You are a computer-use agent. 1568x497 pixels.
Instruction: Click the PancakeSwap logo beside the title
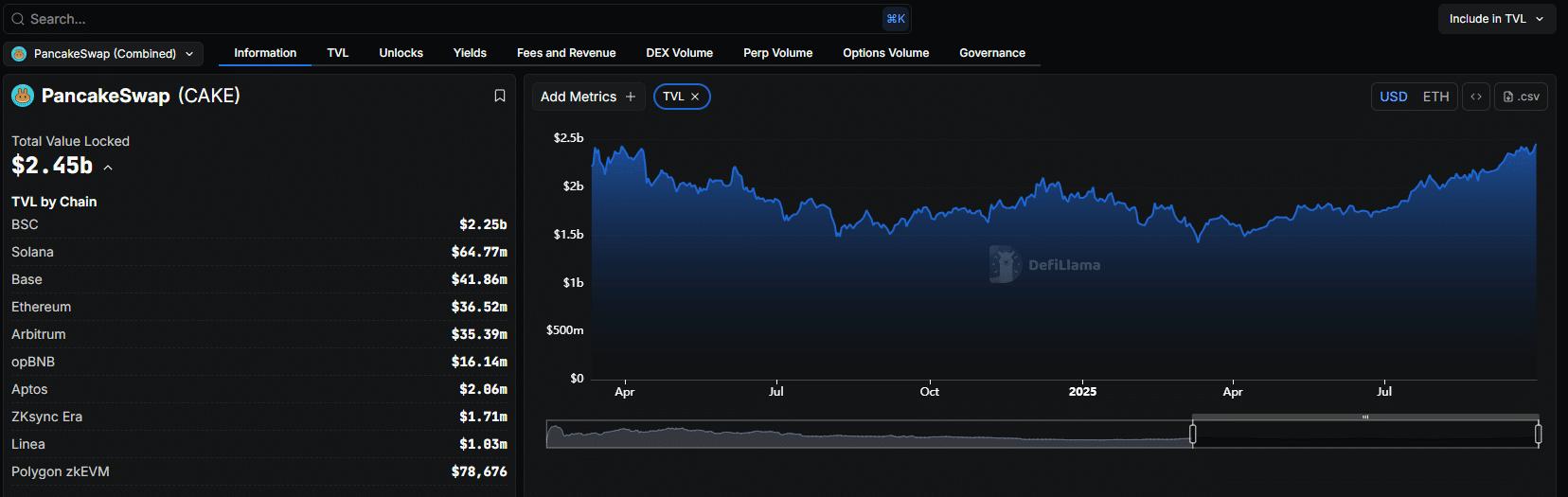(x=23, y=96)
